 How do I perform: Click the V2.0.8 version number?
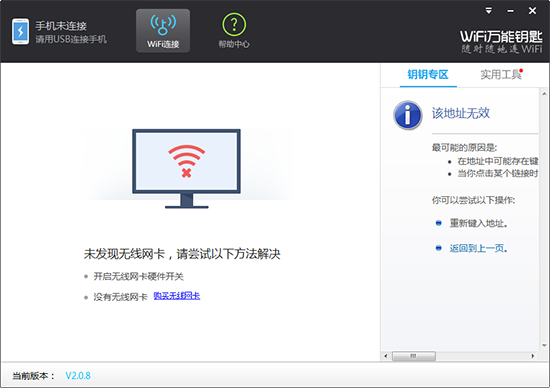[78, 376]
